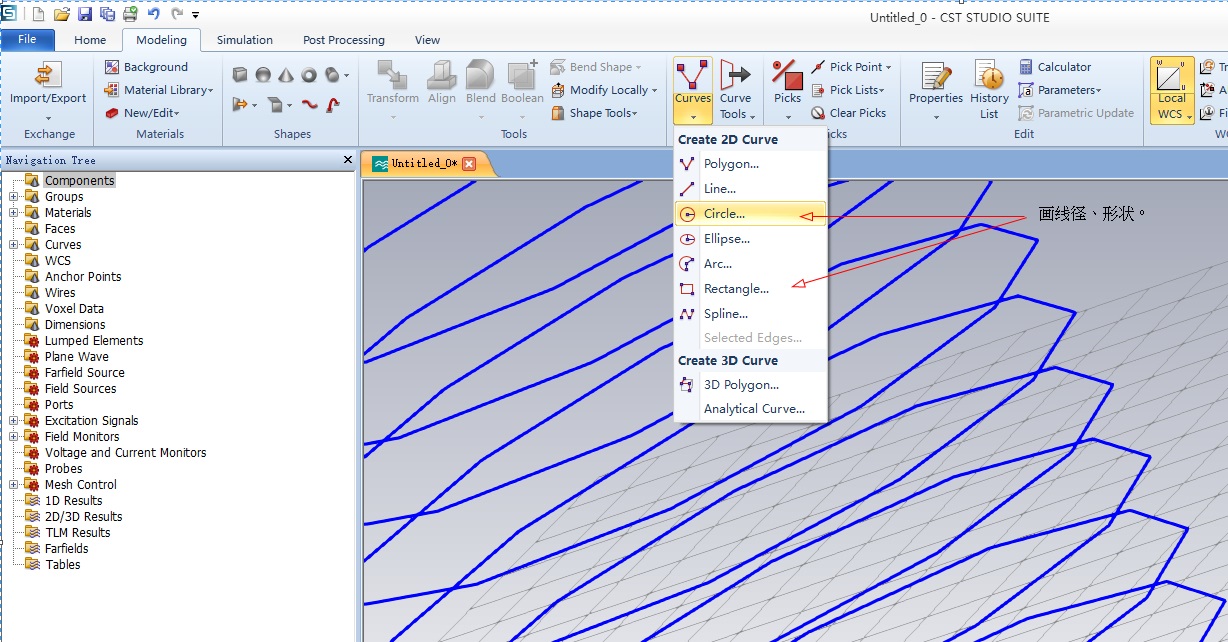Image resolution: width=1228 pixels, height=642 pixels.
Task: Open the Parameters dropdown
Action: click(x=1060, y=90)
